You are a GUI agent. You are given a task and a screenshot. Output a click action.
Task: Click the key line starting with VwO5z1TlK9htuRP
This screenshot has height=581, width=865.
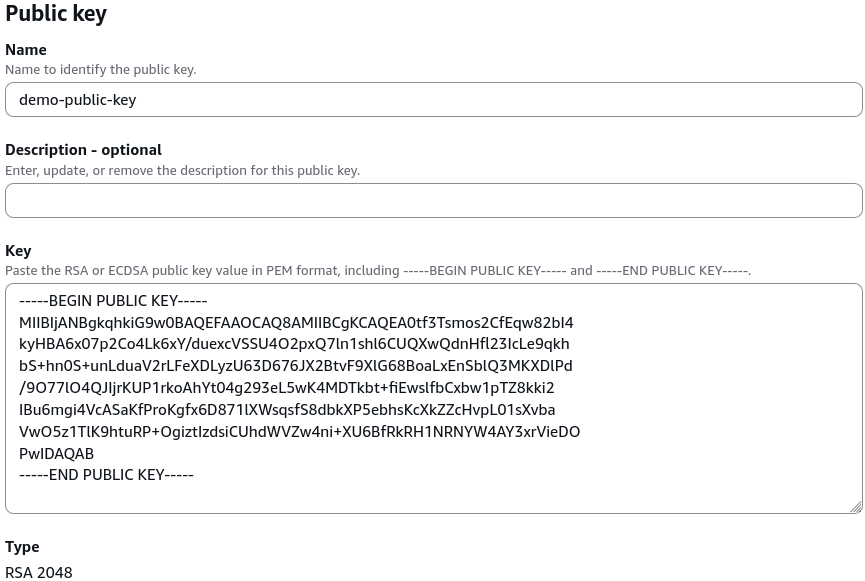(x=300, y=431)
